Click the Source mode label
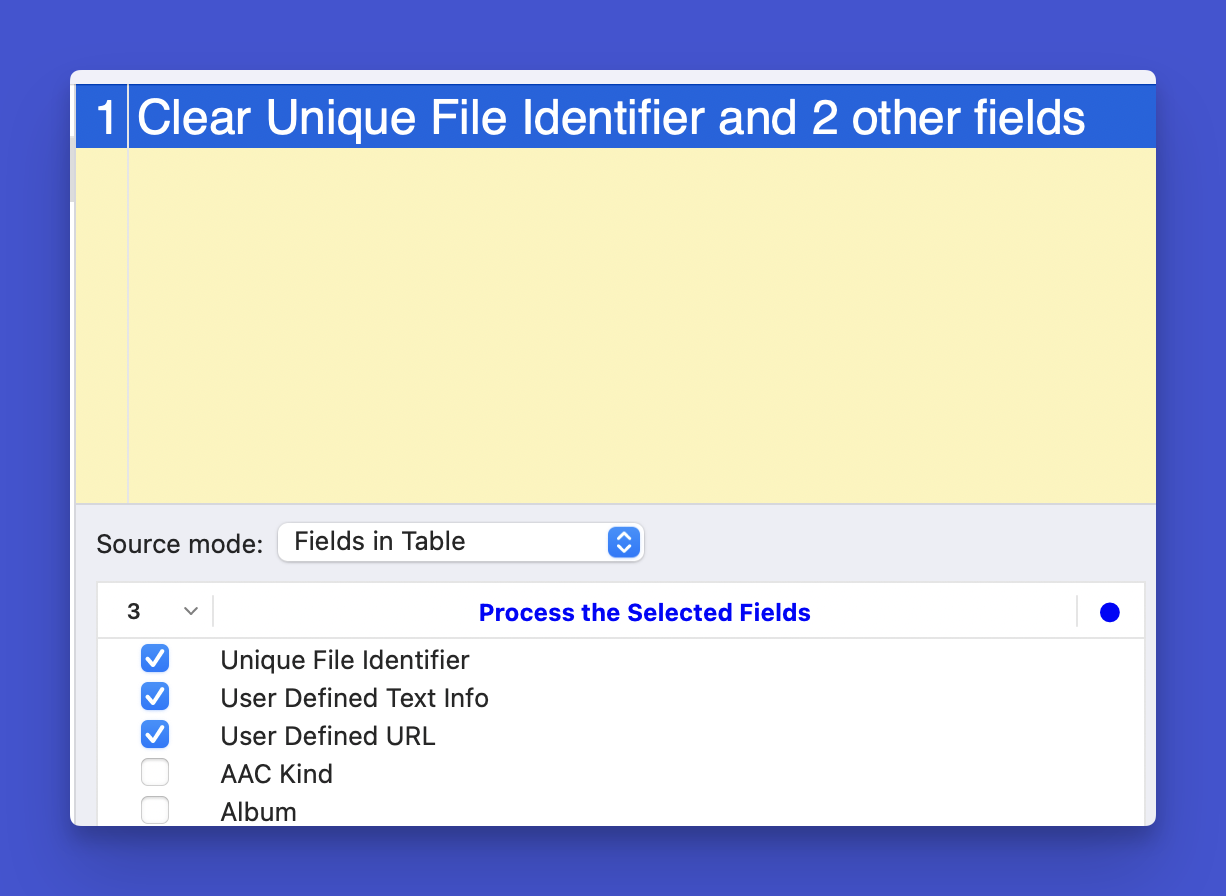The height and width of the screenshot is (896, 1226). (x=180, y=544)
